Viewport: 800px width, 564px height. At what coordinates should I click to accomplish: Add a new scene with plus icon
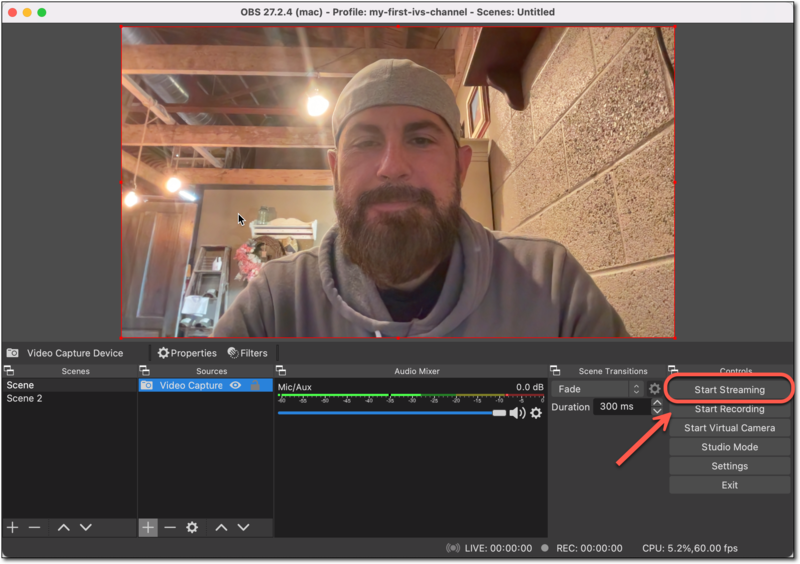click(x=12, y=527)
